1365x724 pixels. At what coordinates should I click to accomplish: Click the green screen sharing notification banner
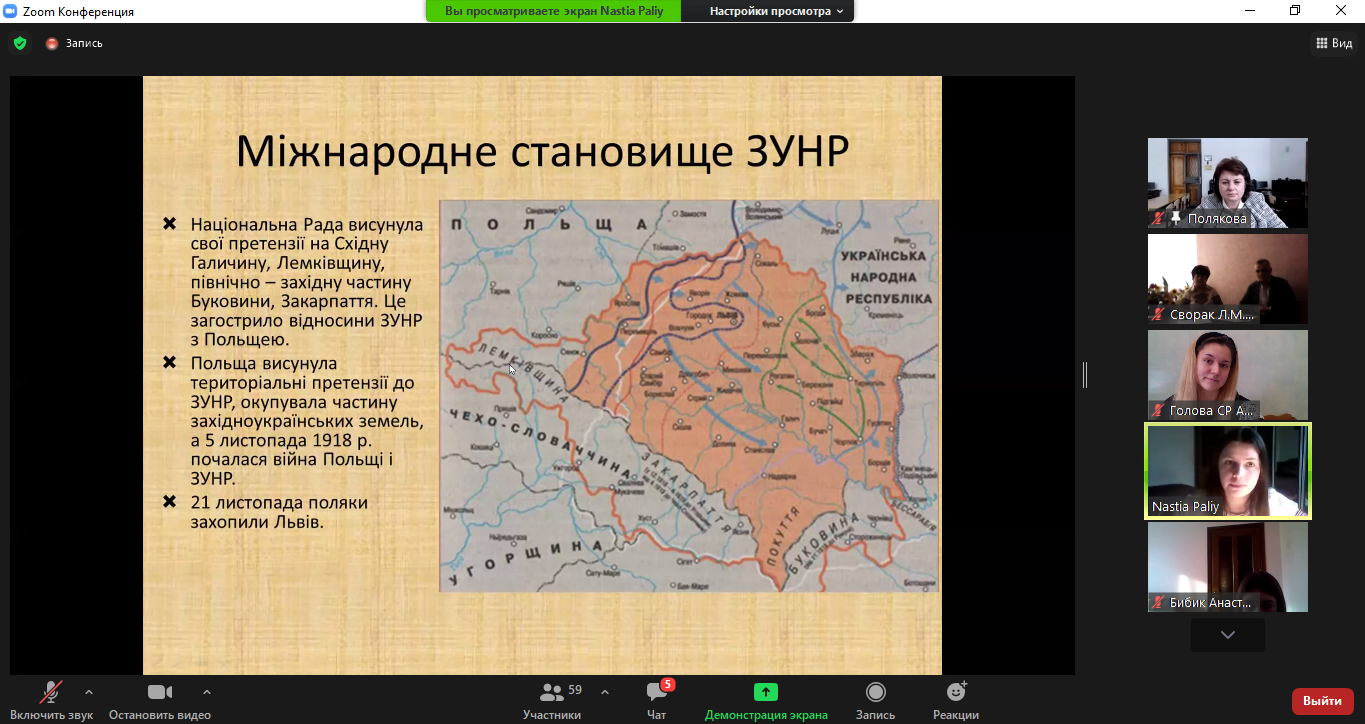[553, 11]
